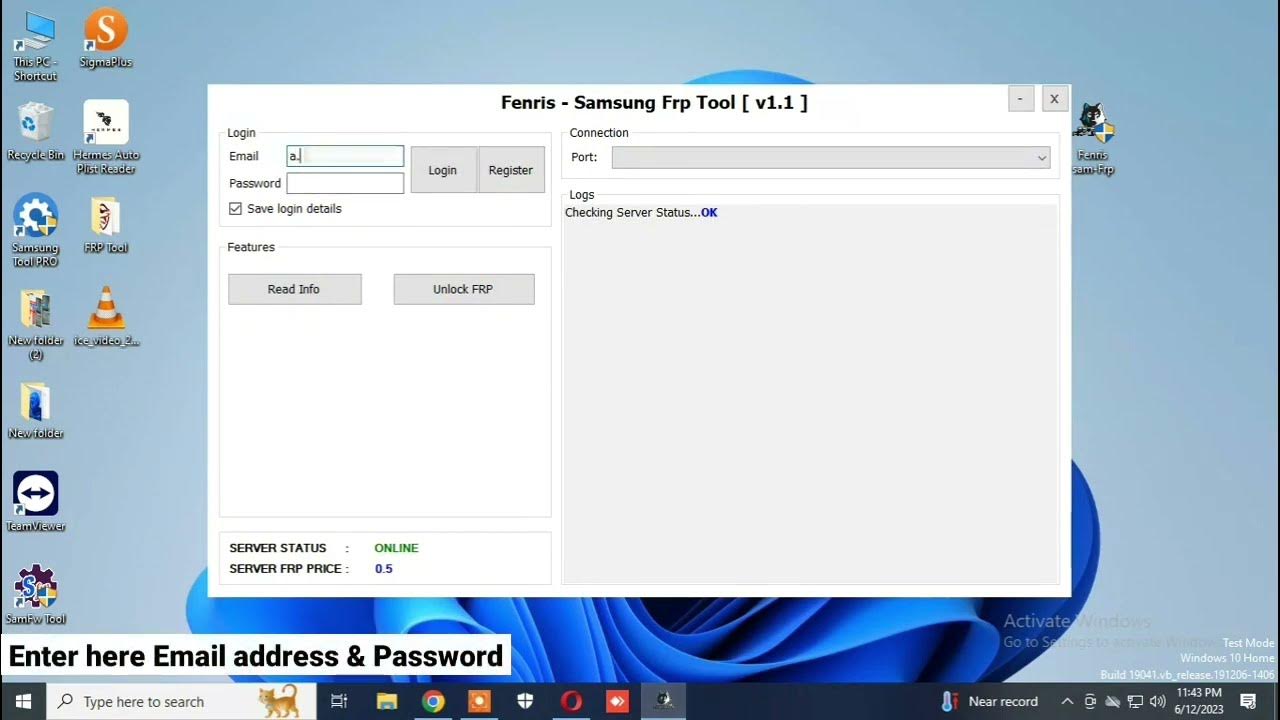The height and width of the screenshot is (720, 1280).
Task: Click the Login button
Action: point(443,170)
